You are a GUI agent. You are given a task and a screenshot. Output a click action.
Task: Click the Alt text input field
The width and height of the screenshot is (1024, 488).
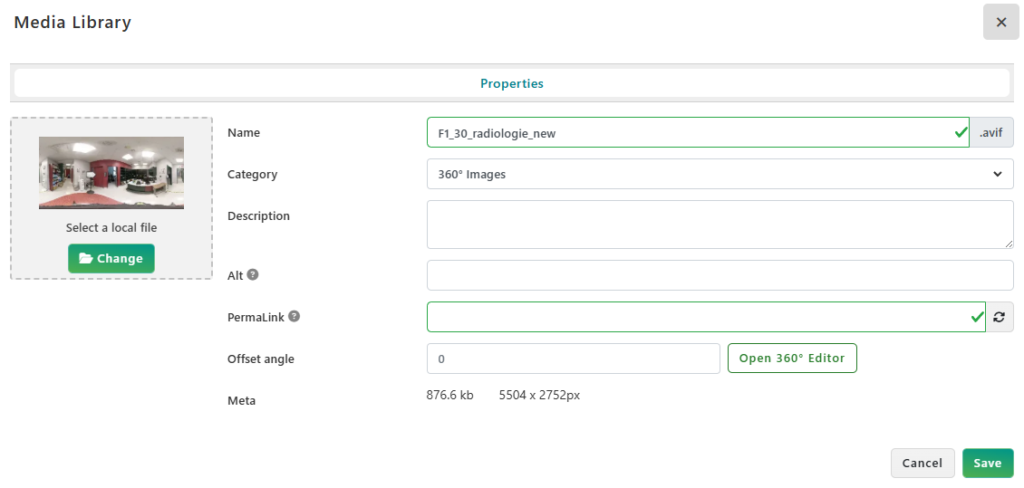(x=720, y=275)
